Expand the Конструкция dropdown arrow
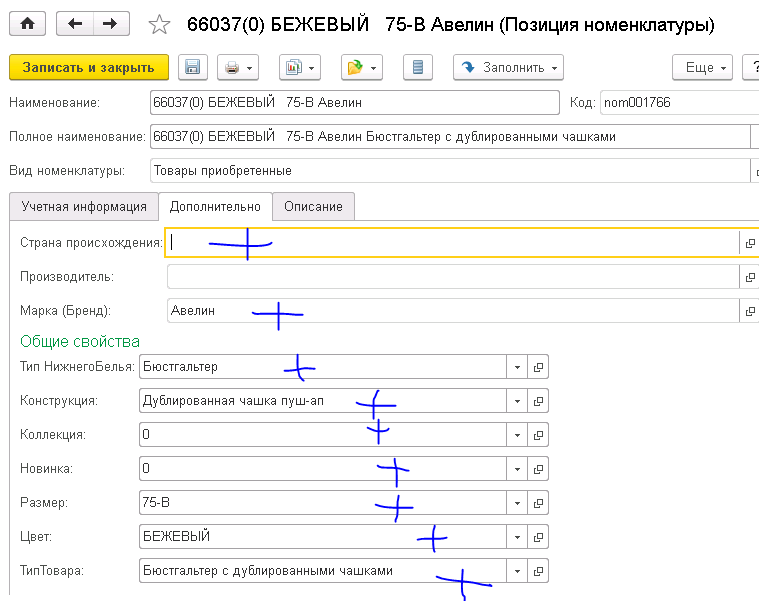The width and height of the screenshot is (759, 601). tap(517, 401)
